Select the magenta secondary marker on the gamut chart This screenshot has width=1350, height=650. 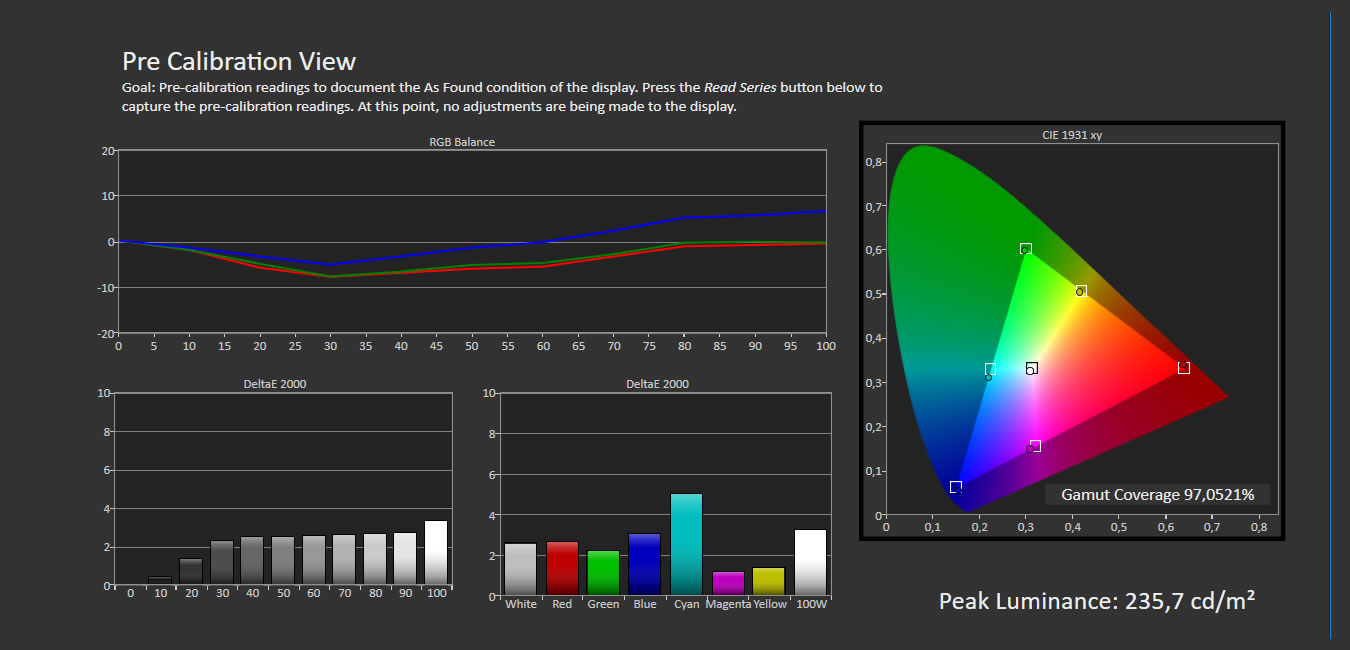(1035, 445)
